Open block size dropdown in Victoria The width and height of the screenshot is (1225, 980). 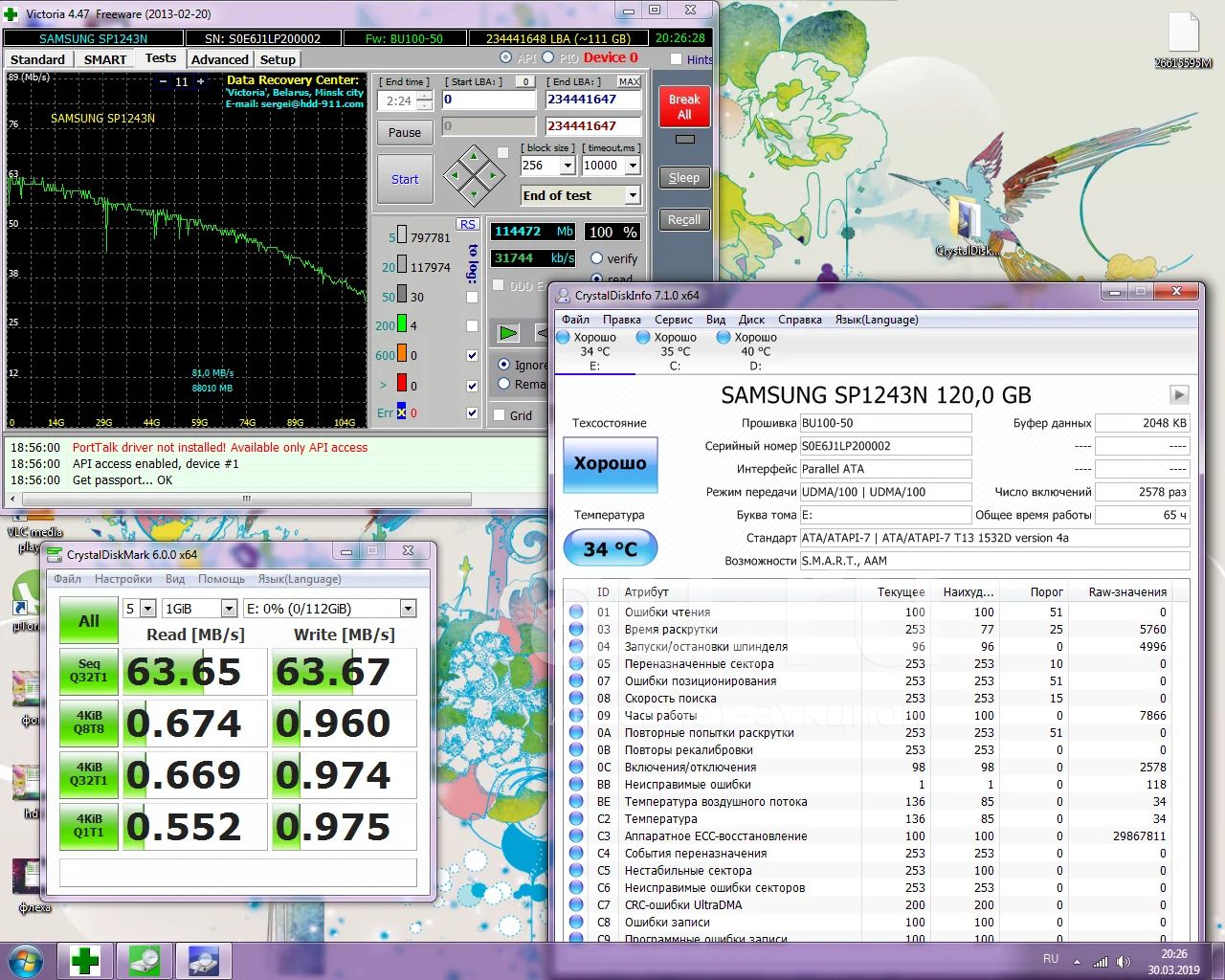568,166
